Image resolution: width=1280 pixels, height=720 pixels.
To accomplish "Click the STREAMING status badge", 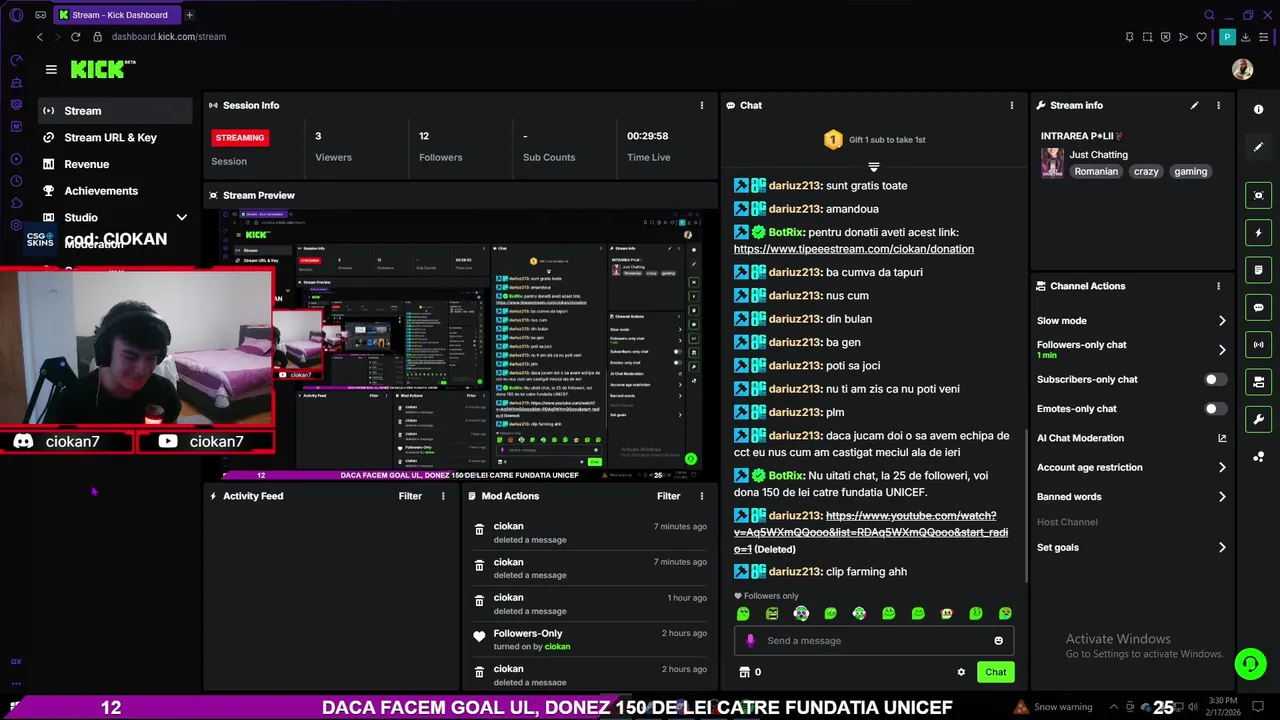I will click(x=240, y=138).
